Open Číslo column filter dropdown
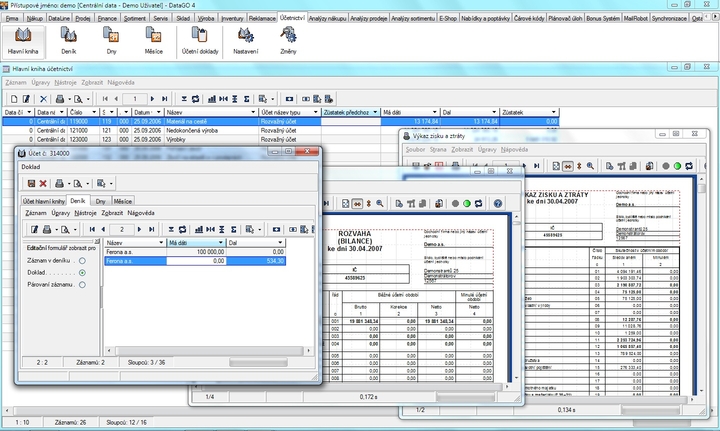 click(x=94, y=112)
